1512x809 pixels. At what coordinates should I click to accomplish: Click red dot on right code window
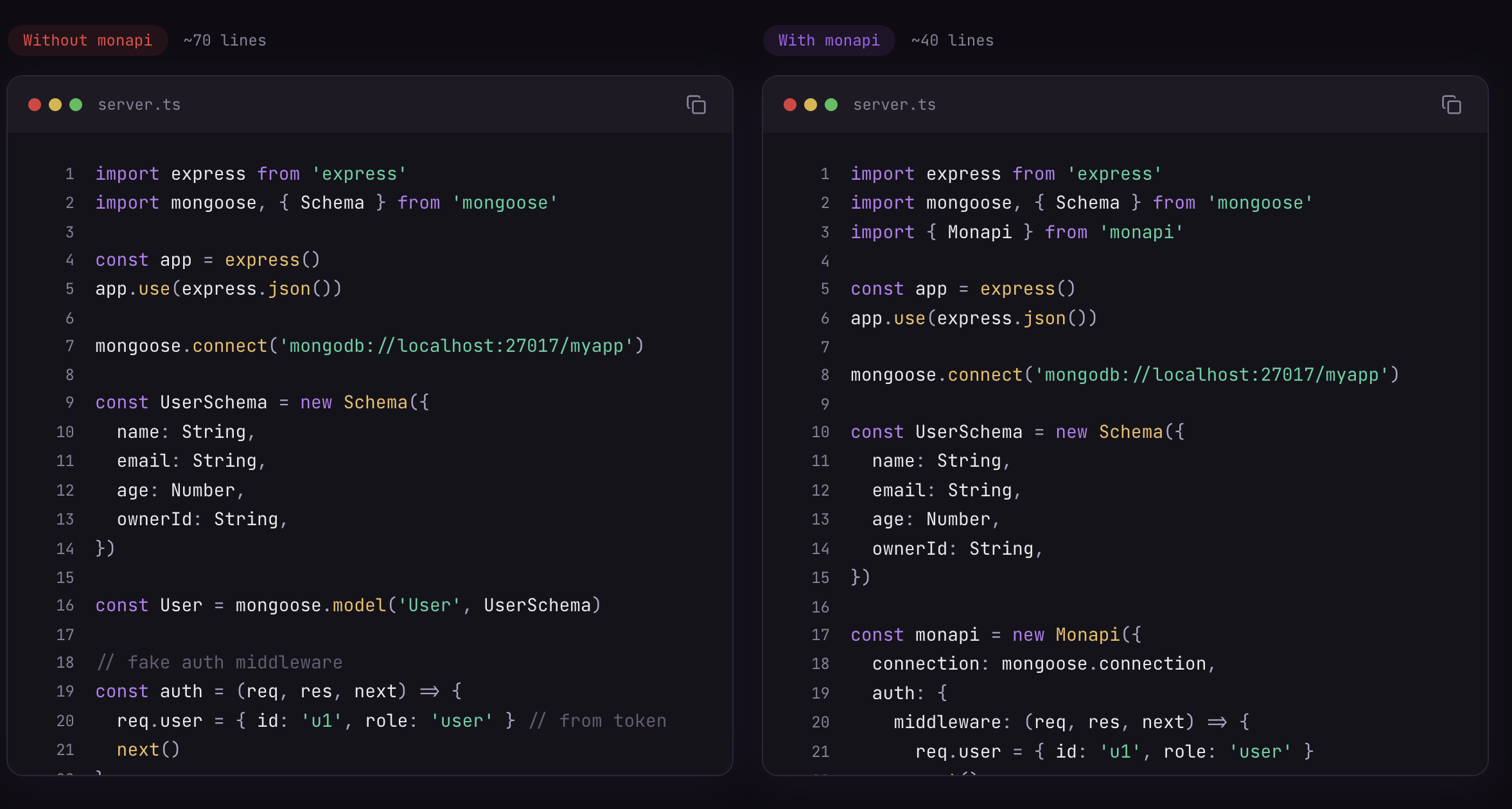pyautogui.click(x=790, y=105)
